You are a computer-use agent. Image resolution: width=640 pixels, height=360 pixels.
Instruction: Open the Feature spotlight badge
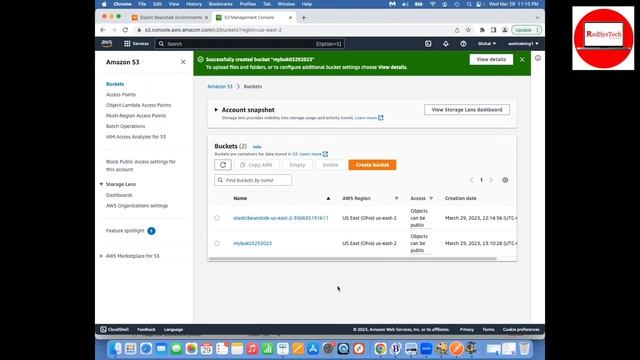click(x=151, y=231)
